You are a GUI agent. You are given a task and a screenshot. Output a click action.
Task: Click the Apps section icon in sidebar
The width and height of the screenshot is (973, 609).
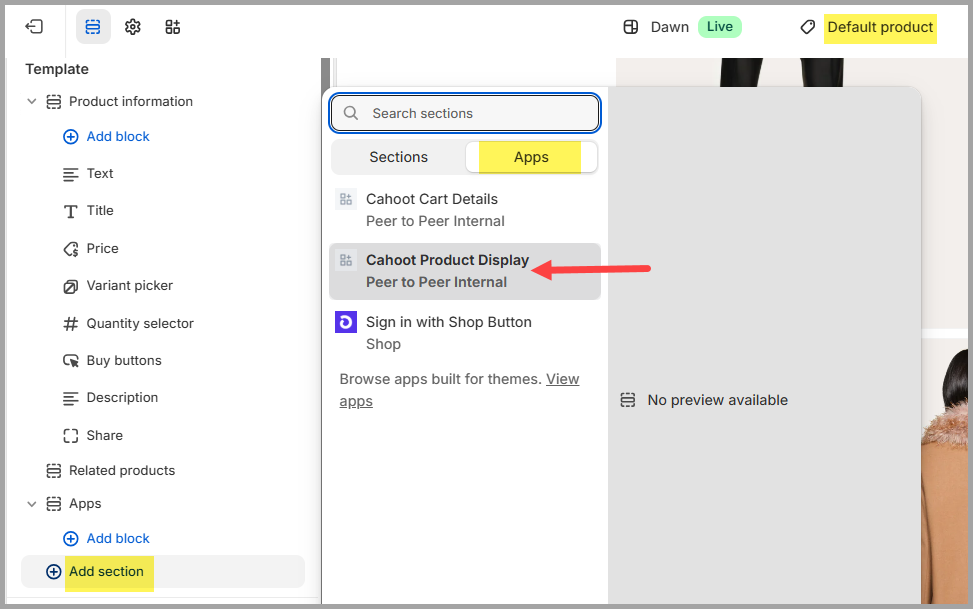54,504
